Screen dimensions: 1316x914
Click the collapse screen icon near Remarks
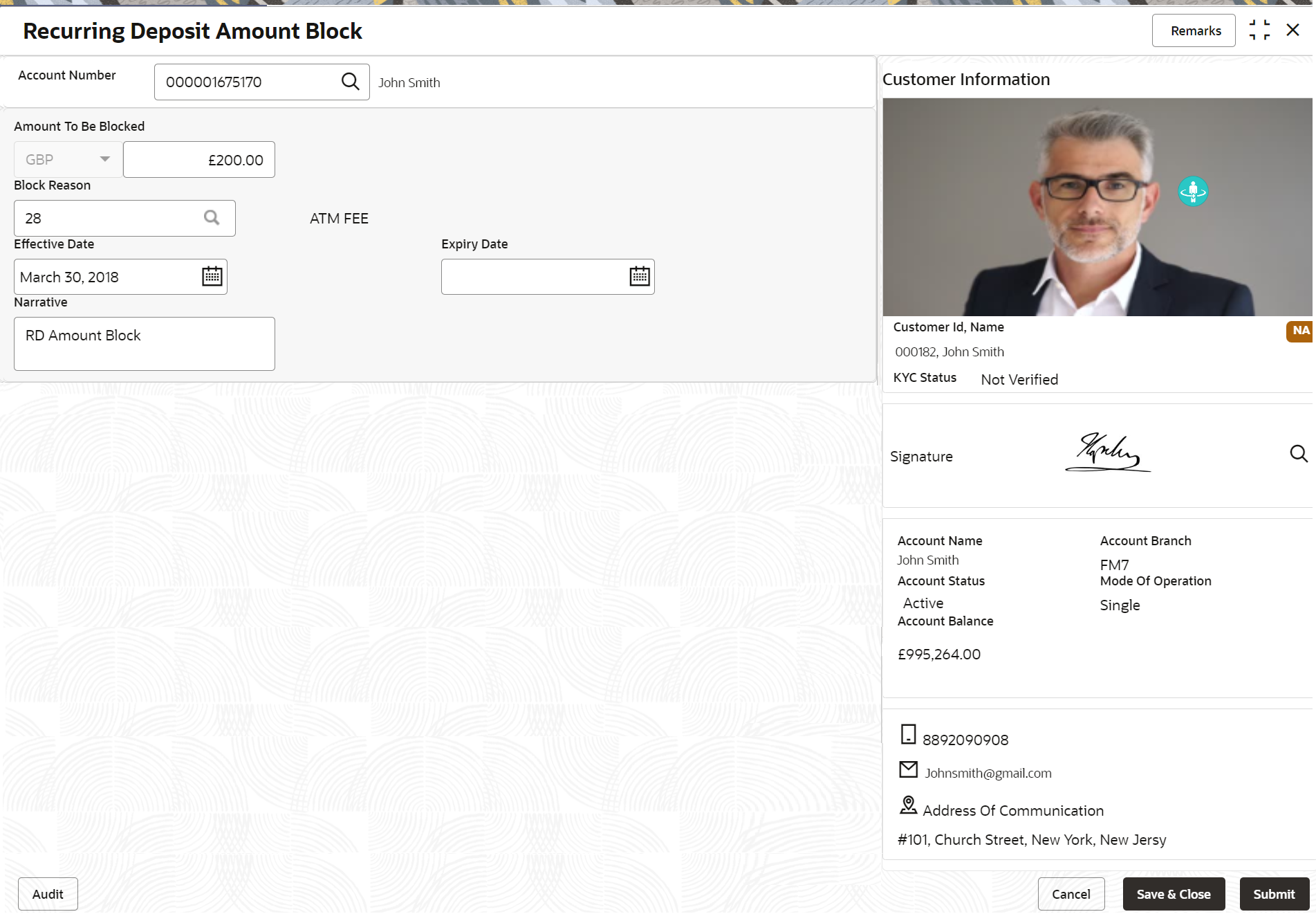click(x=1259, y=30)
